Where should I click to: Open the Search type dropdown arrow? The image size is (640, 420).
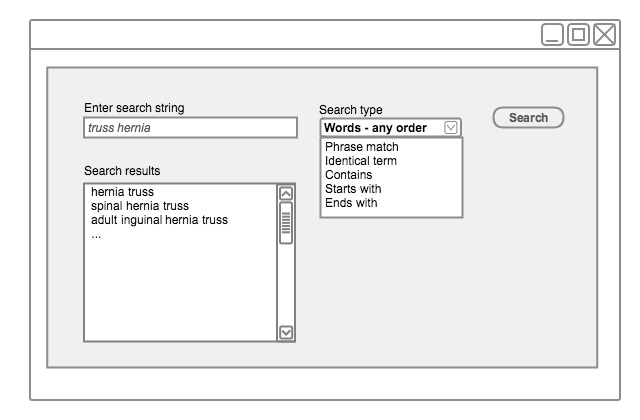[x=451, y=128]
